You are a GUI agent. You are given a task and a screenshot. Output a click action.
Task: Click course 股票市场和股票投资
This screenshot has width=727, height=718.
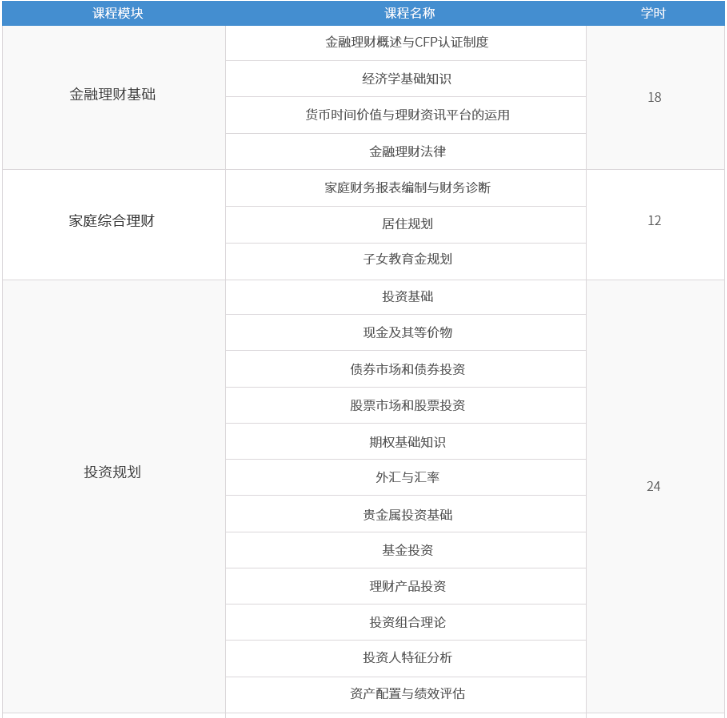coord(407,405)
